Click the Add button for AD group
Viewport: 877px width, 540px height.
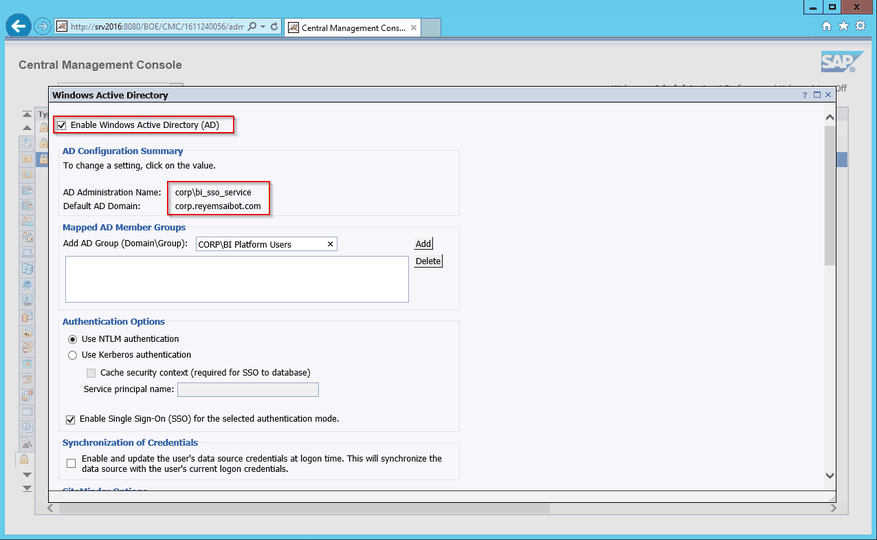click(x=423, y=243)
